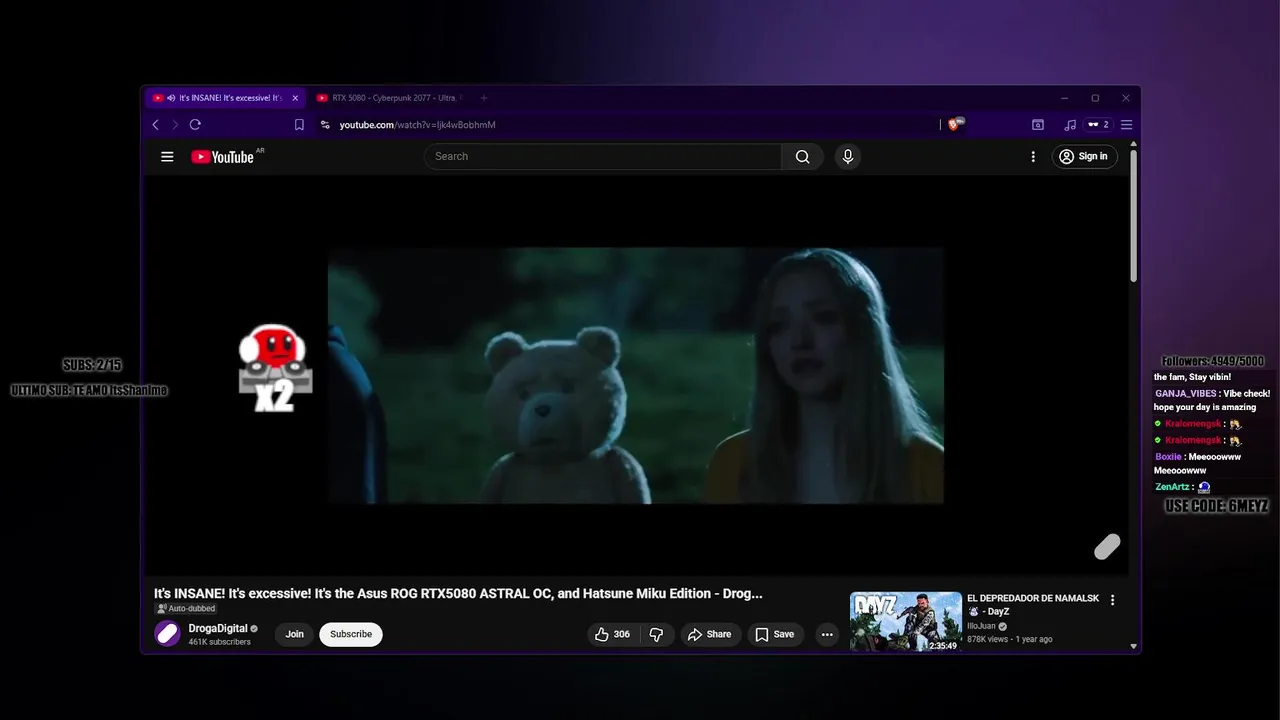
Task: Click the scrollbar down arrow
Action: point(1133,646)
